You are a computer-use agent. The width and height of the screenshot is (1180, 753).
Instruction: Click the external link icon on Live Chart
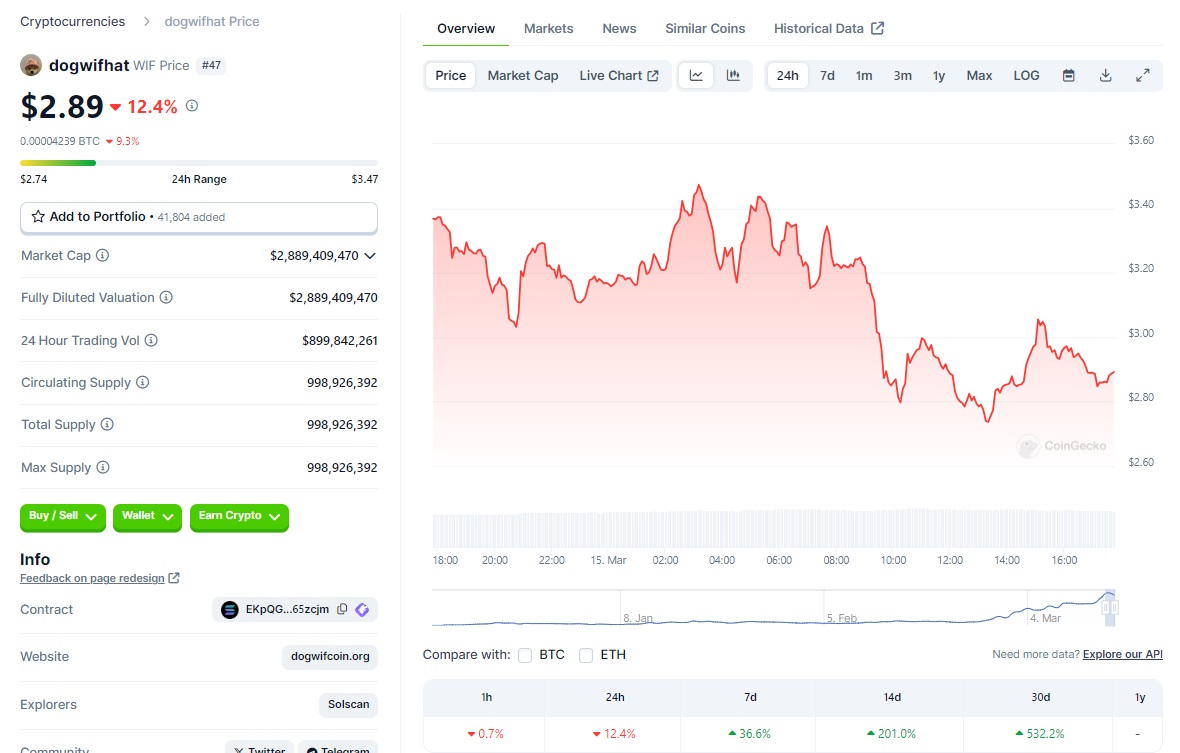(x=653, y=75)
